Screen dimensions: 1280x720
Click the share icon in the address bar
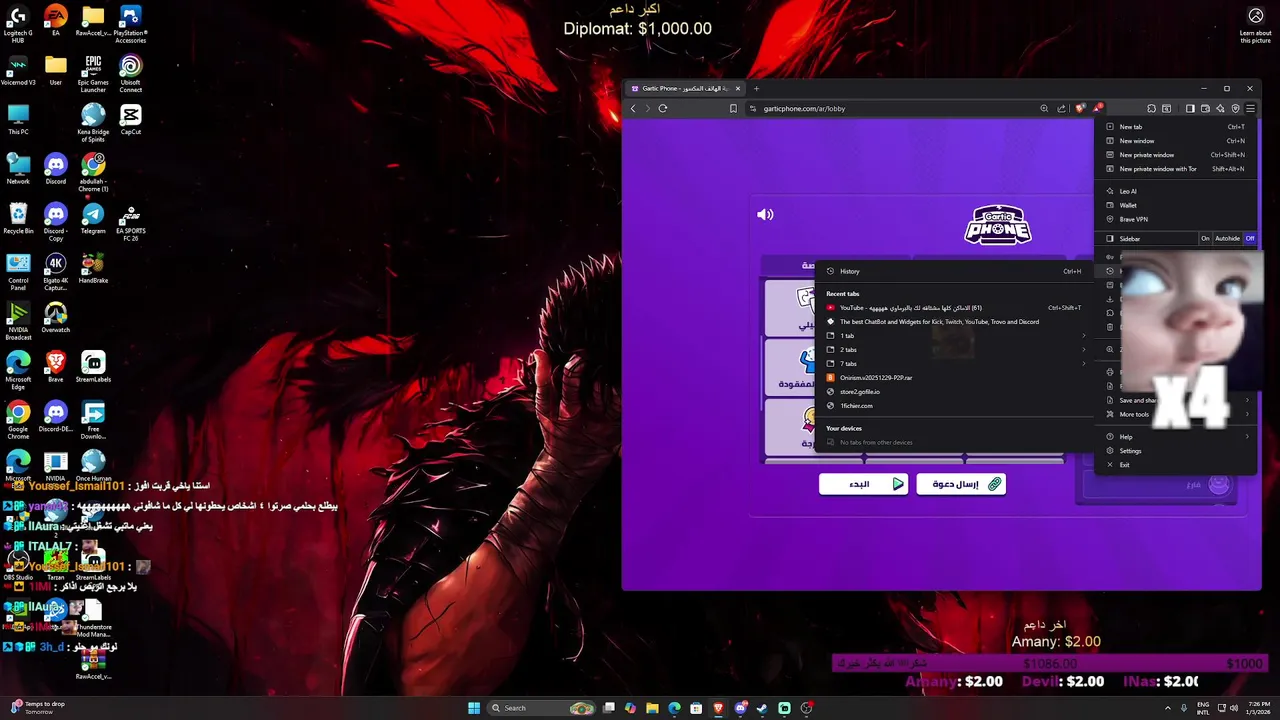1061,108
